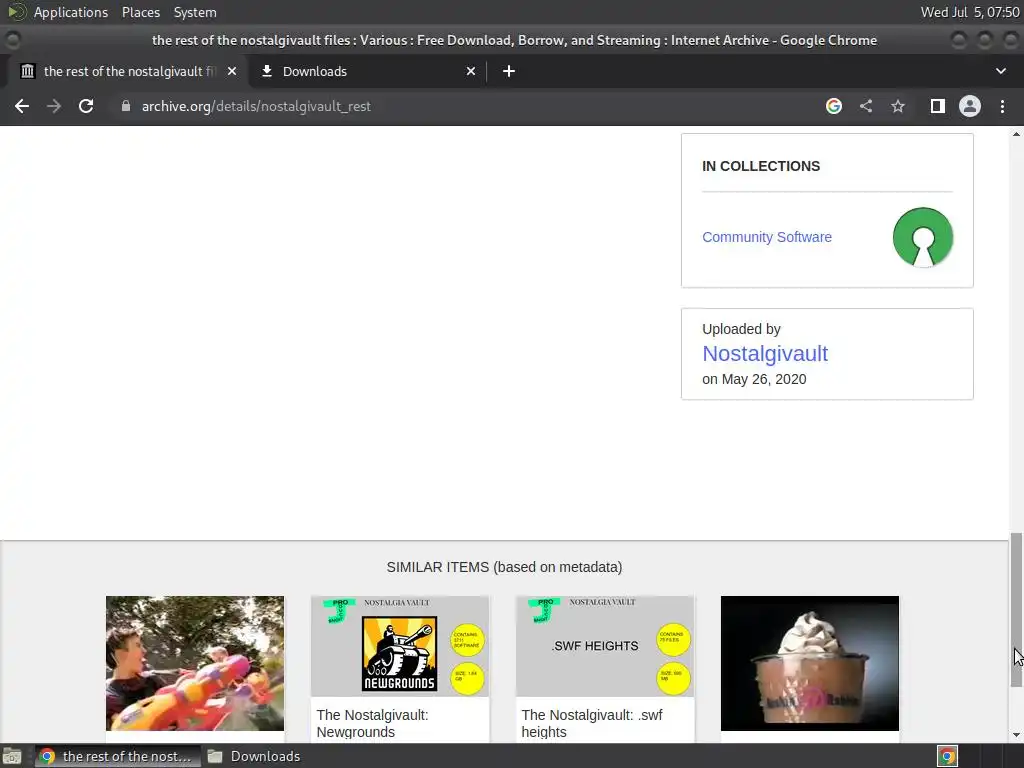Open the System menu
The height and width of the screenshot is (768, 1024).
(195, 12)
